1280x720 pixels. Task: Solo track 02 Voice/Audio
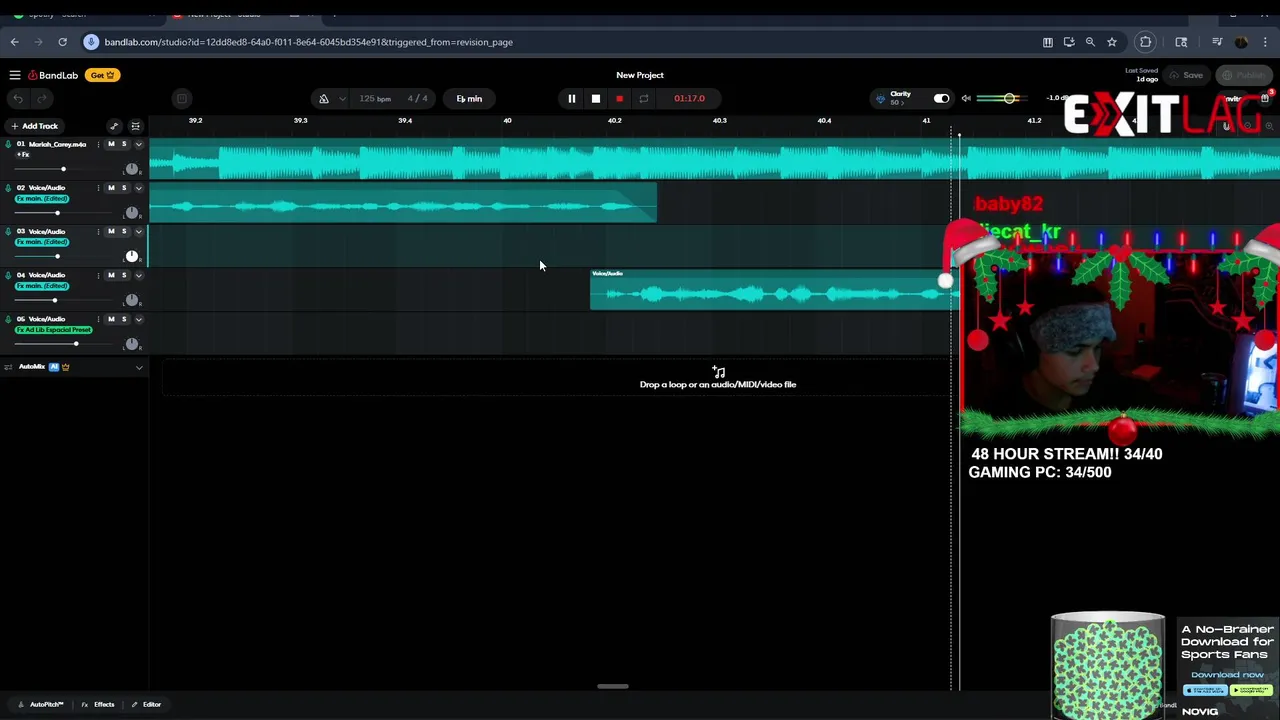coord(124,188)
